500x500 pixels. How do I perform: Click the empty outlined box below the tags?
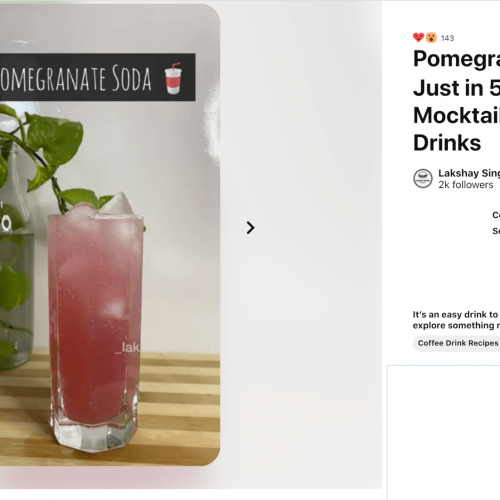click(443, 432)
